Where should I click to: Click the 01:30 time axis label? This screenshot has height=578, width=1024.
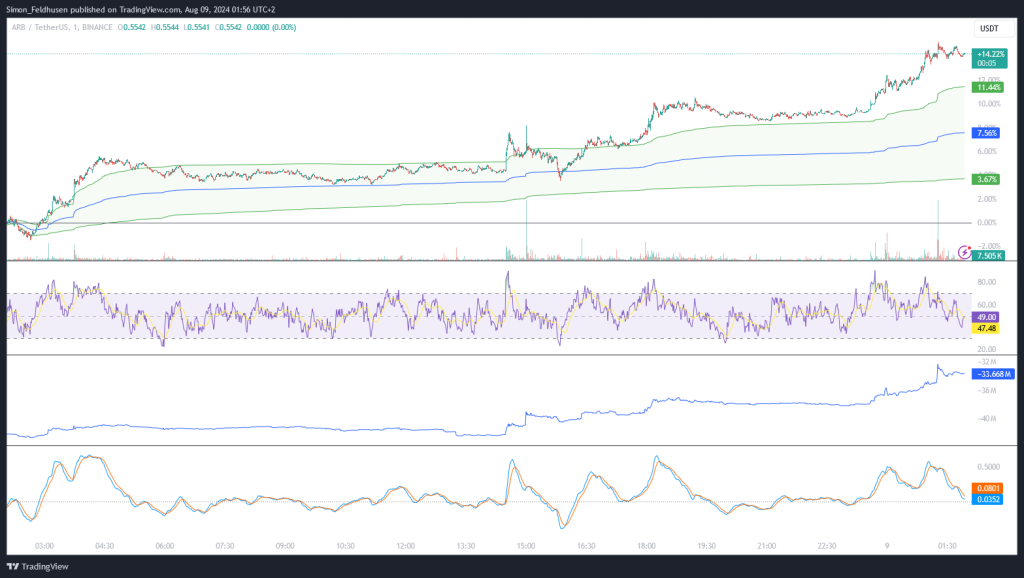(x=947, y=546)
